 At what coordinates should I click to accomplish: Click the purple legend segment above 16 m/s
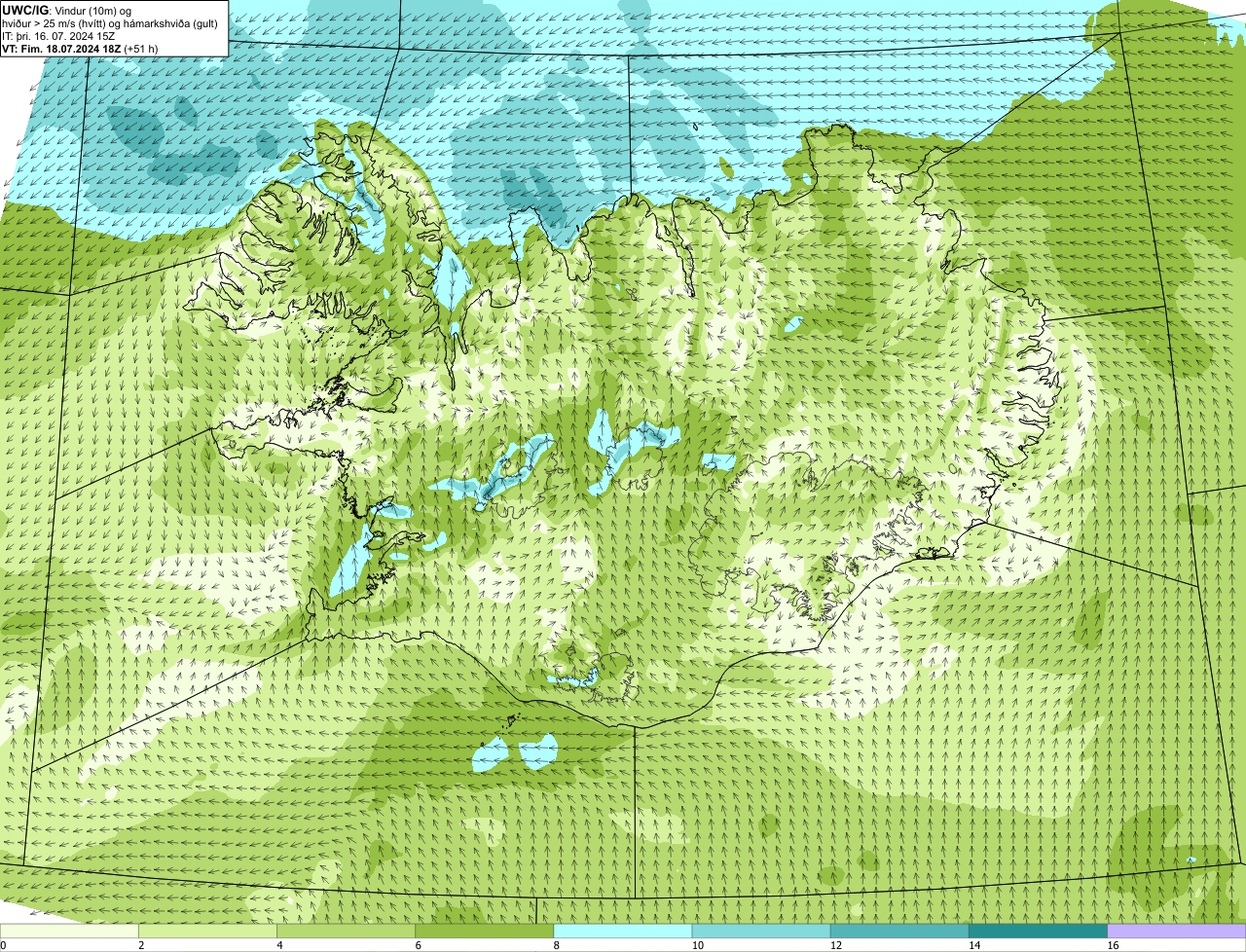(1177, 931)
